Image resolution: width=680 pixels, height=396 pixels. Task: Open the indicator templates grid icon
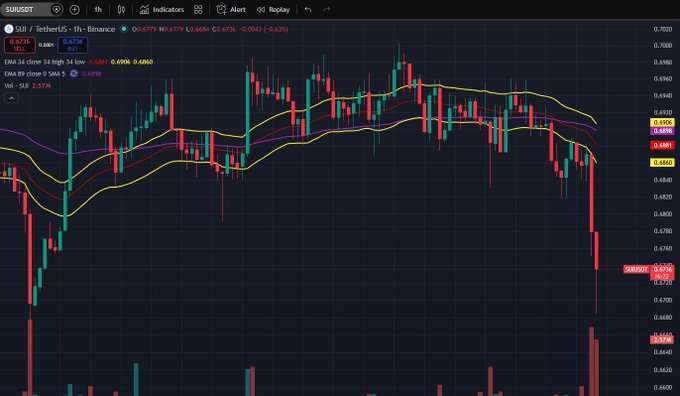[x=198, y=9]
